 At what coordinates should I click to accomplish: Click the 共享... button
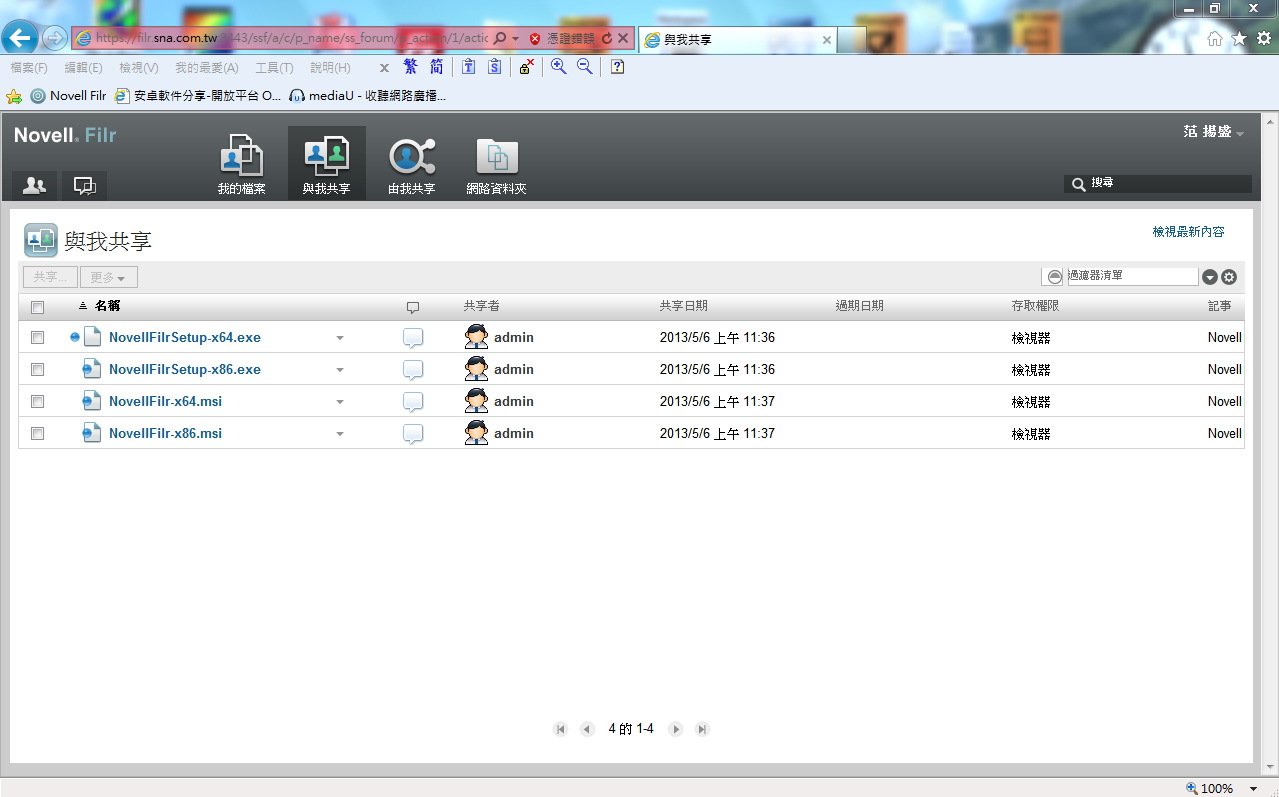(x=50, y=277)
